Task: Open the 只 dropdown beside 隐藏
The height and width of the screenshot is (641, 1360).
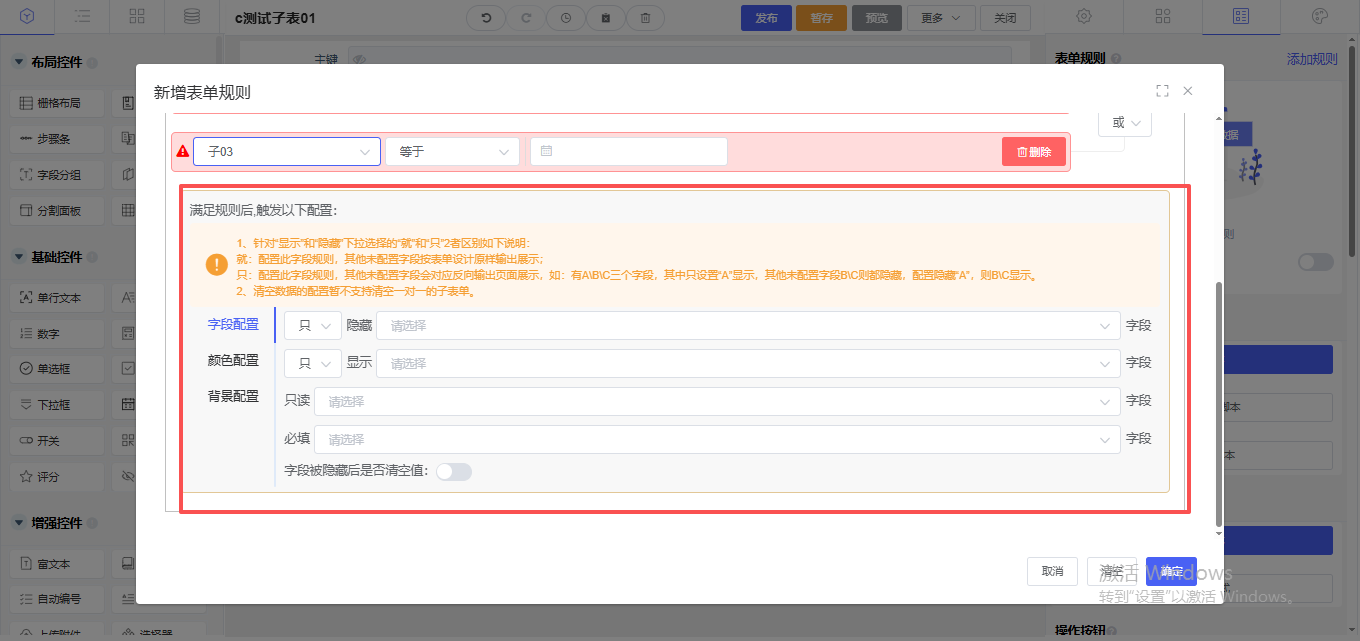Action: pyautogui.click(x=312, y=326)
